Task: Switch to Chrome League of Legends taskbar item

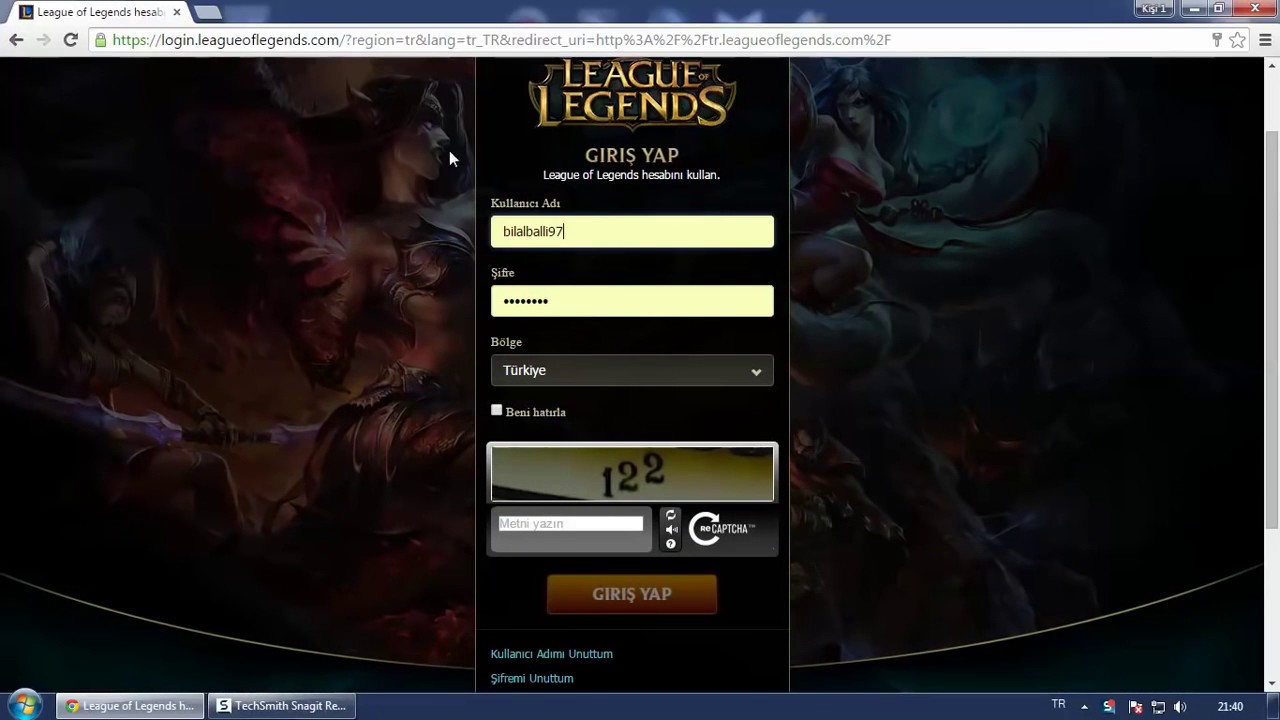Action: click(x=130, y=706)
